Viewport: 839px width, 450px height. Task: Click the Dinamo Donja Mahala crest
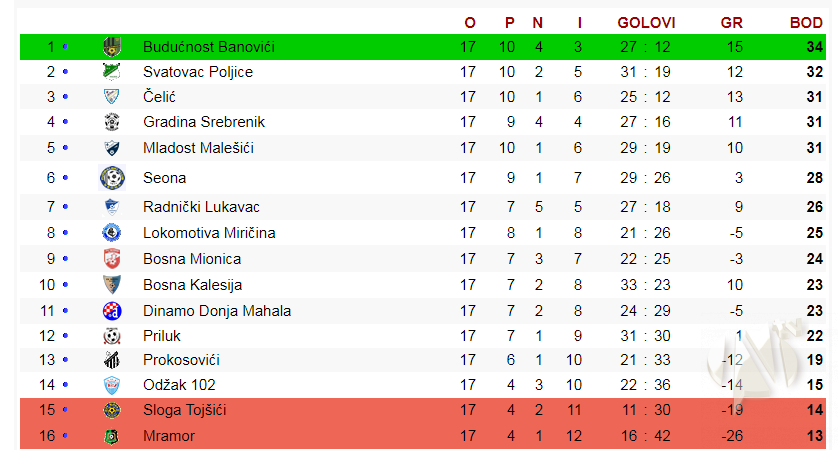click(x=112, y=311)
